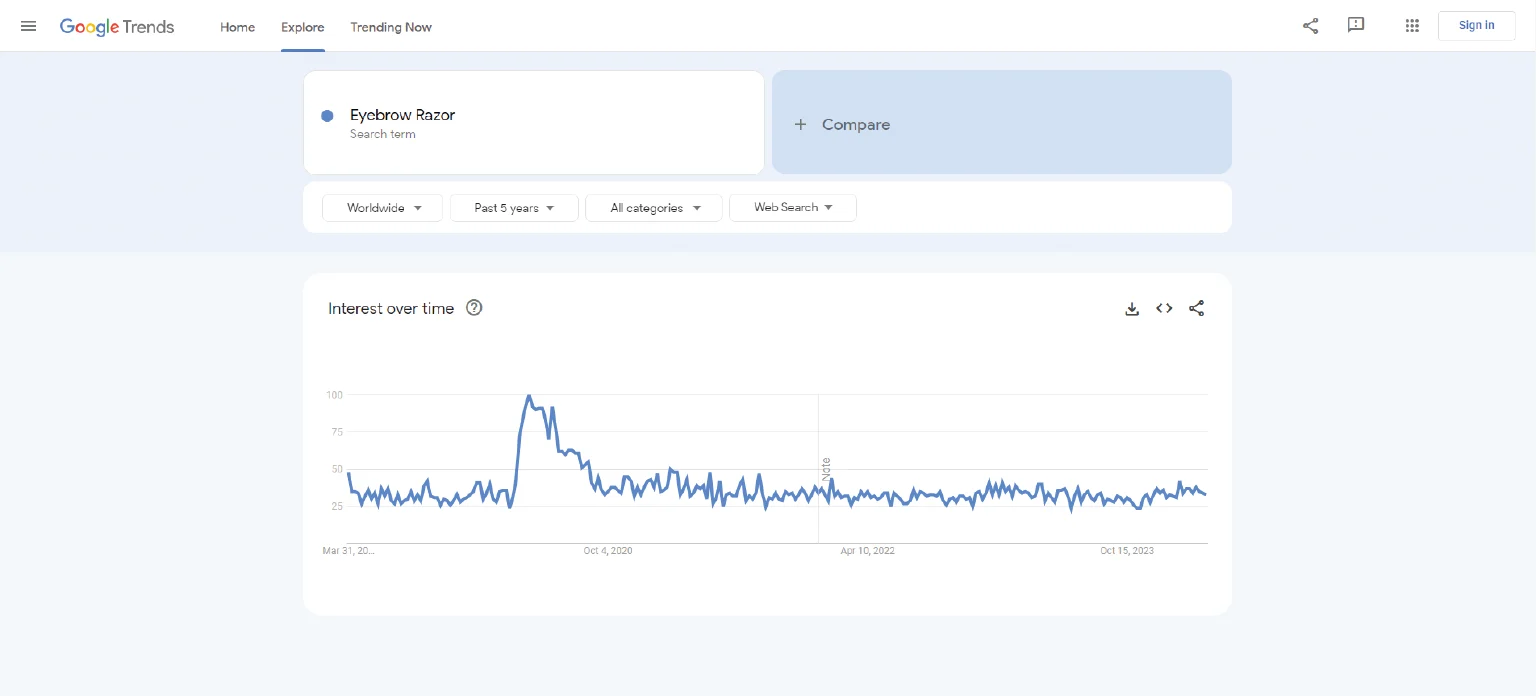Click the Compare add term box
1536x696 pixels.
pos(1001,123)
